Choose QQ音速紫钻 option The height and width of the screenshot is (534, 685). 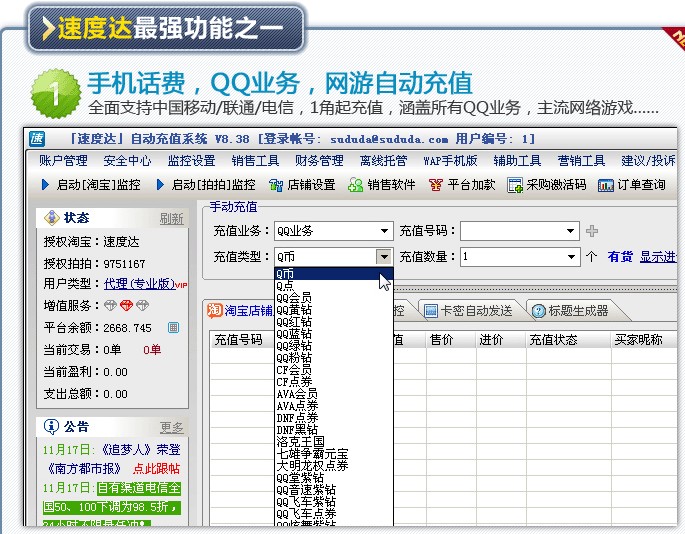(x=334, y=490)
